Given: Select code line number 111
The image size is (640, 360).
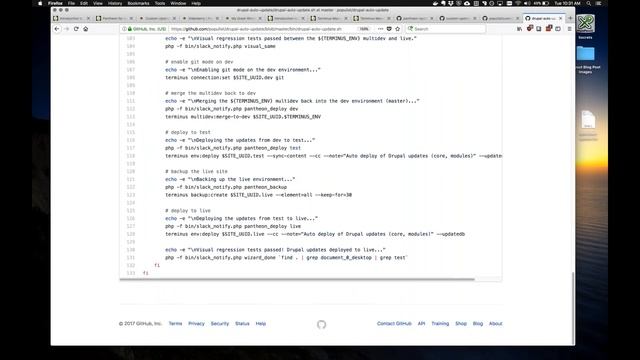Looking at the screenshot, I should pos(131,101).
